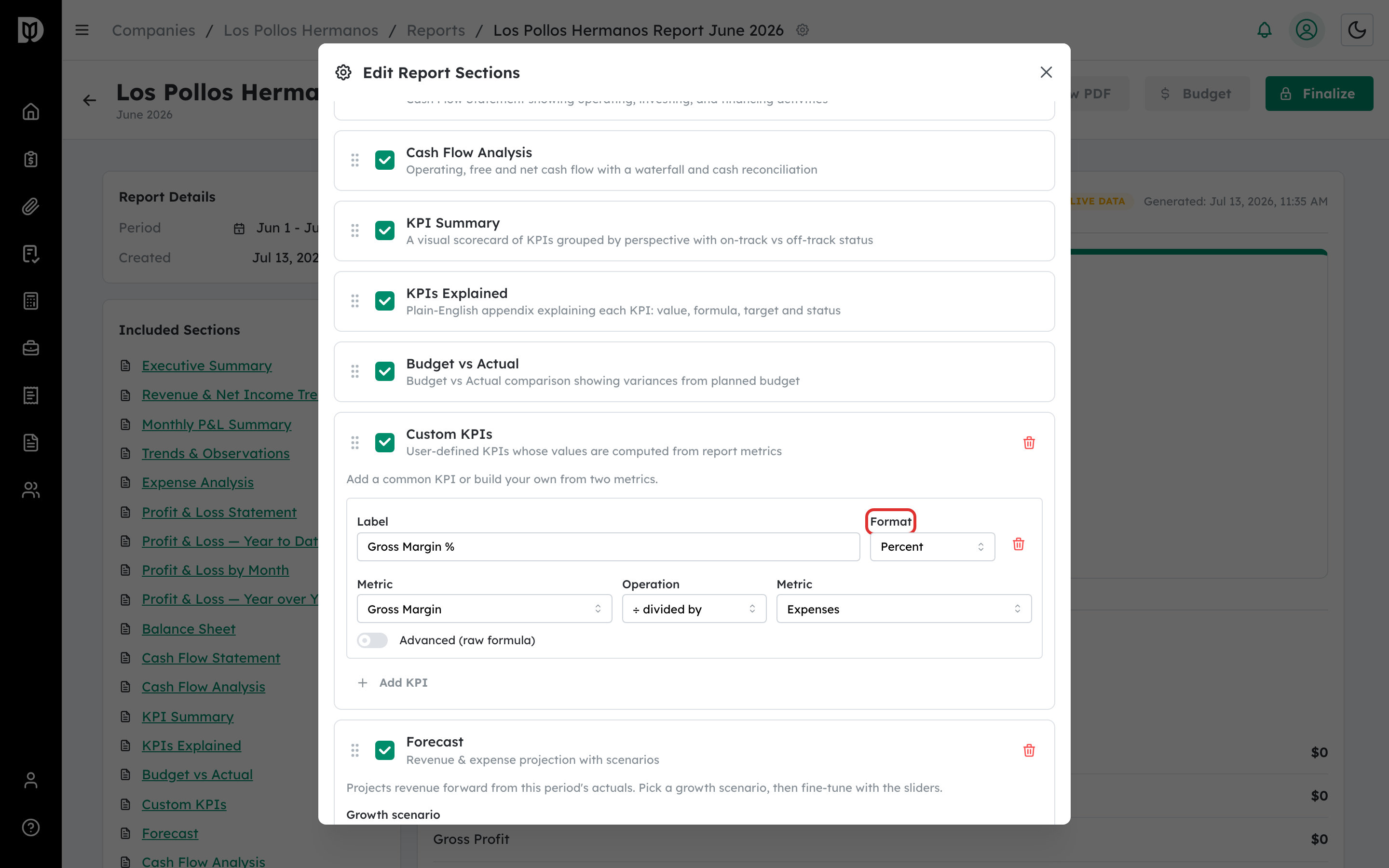Grab the KPI Summary drag handle
Image resolution: width=1389 pixels, height=868 pixels.
354,231
